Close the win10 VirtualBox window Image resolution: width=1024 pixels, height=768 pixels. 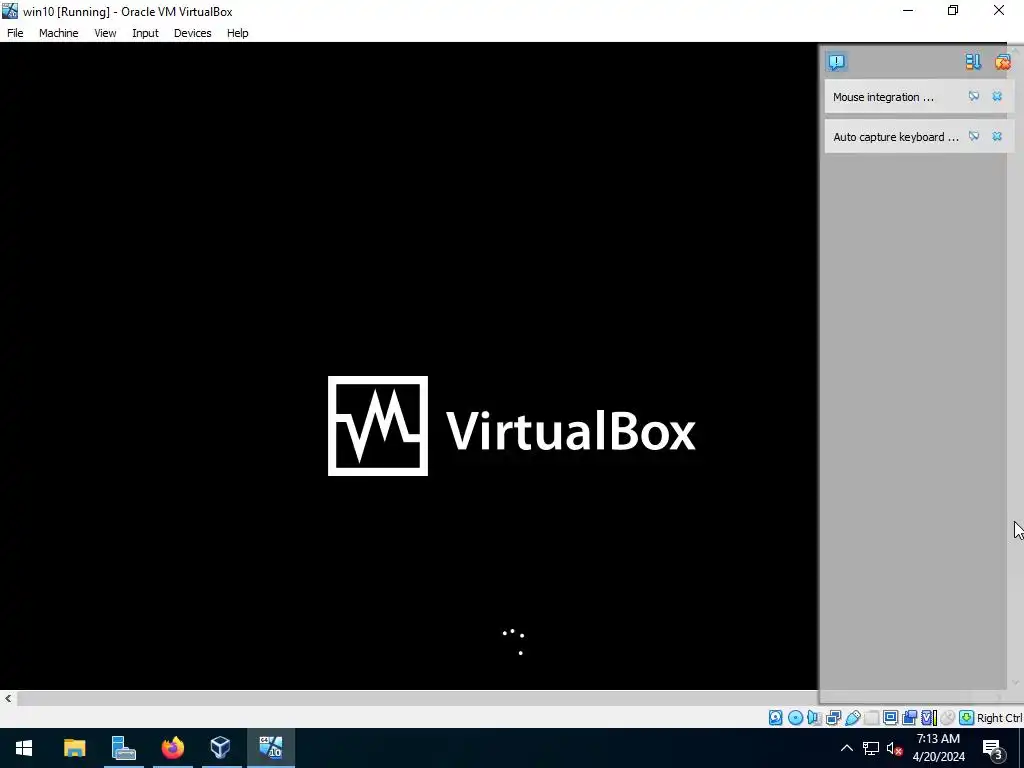pyautogui.click(x=999, y=10)
